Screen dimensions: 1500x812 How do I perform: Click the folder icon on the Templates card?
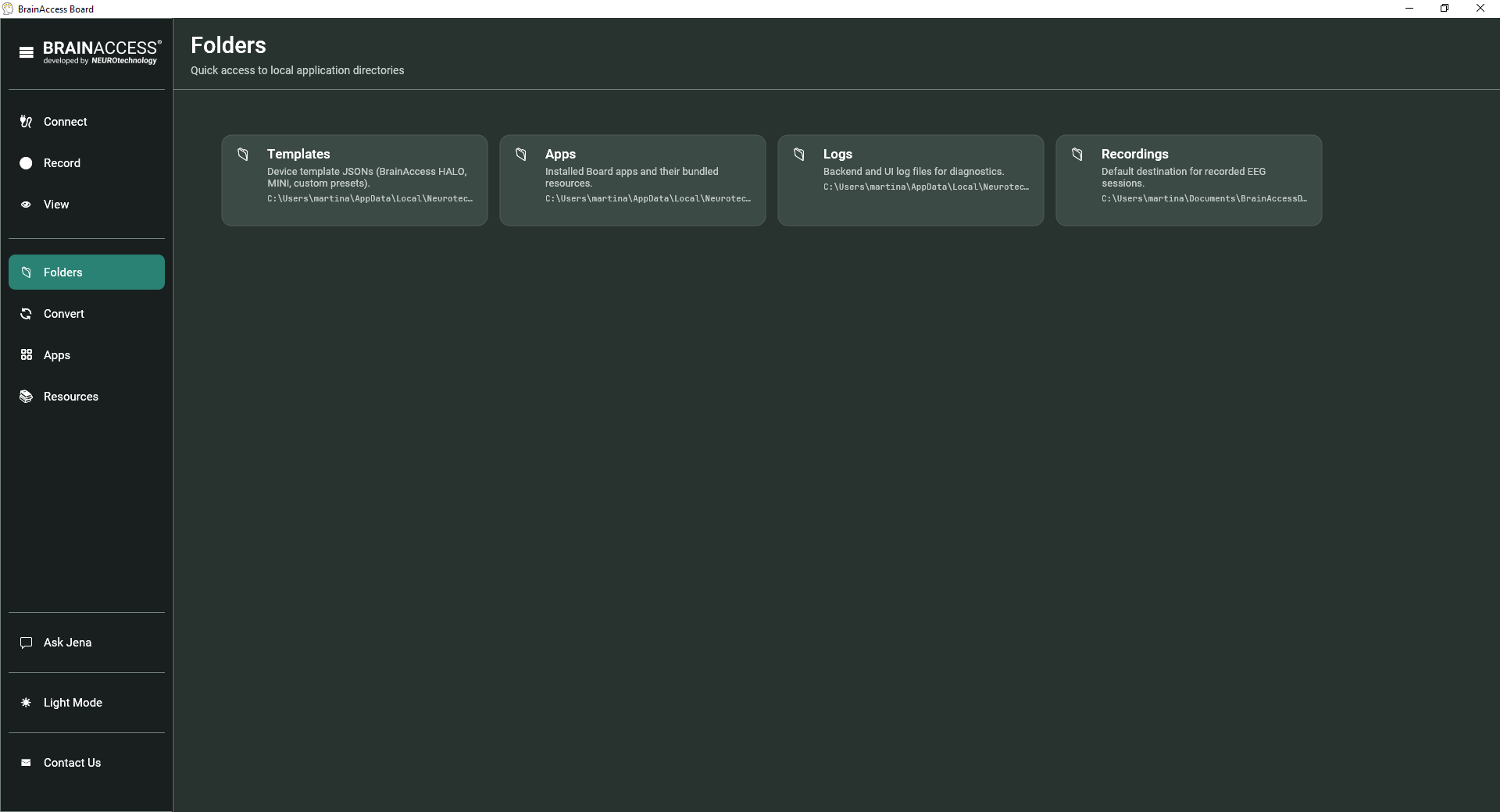[x=243, y=155]
